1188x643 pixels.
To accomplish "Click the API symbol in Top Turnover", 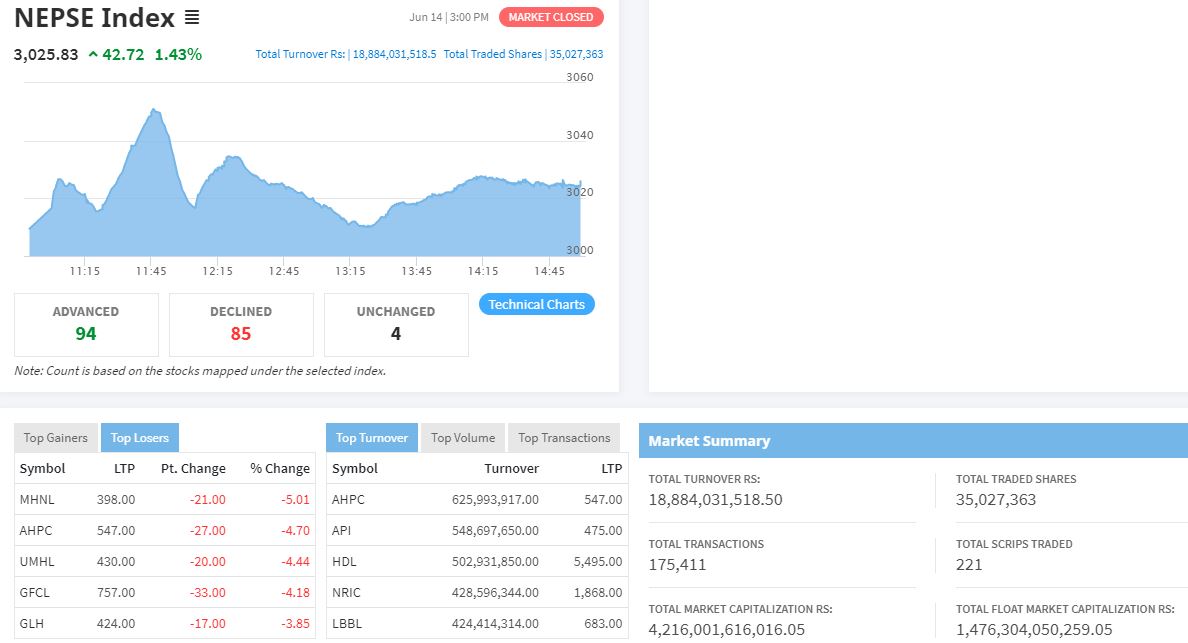I will click(x=341, y=531).
